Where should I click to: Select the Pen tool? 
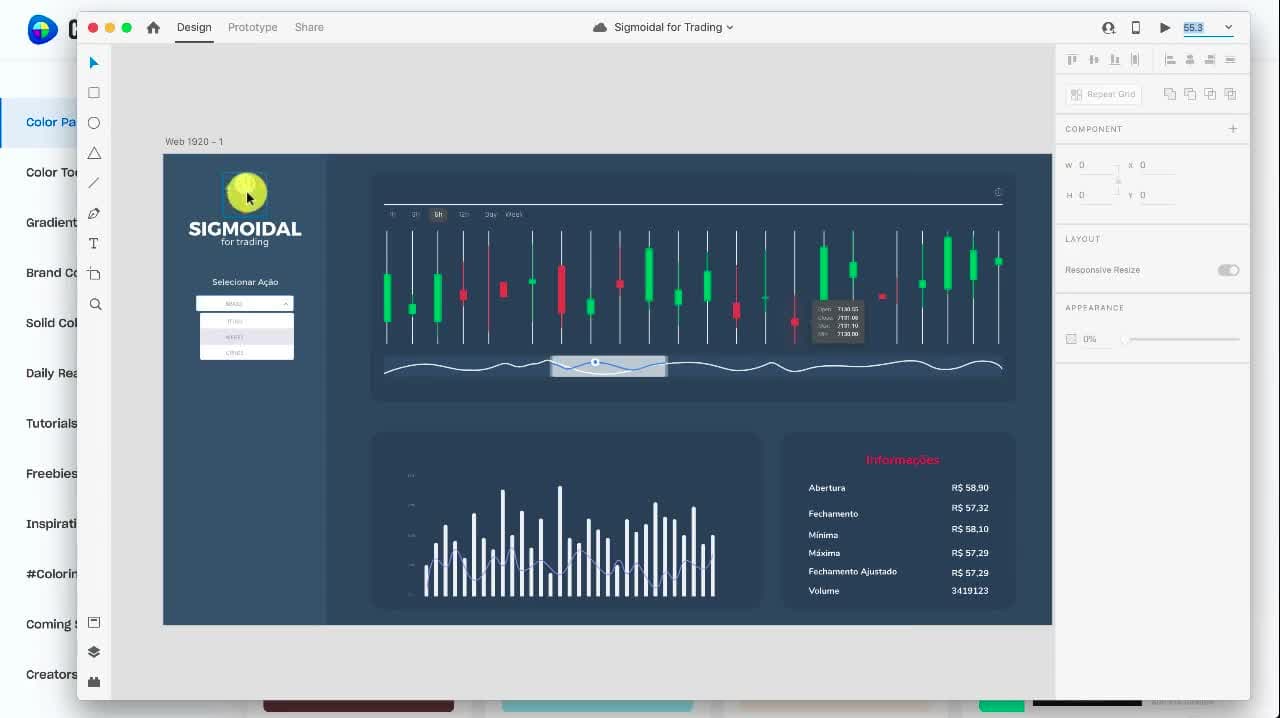coord(94,213)
